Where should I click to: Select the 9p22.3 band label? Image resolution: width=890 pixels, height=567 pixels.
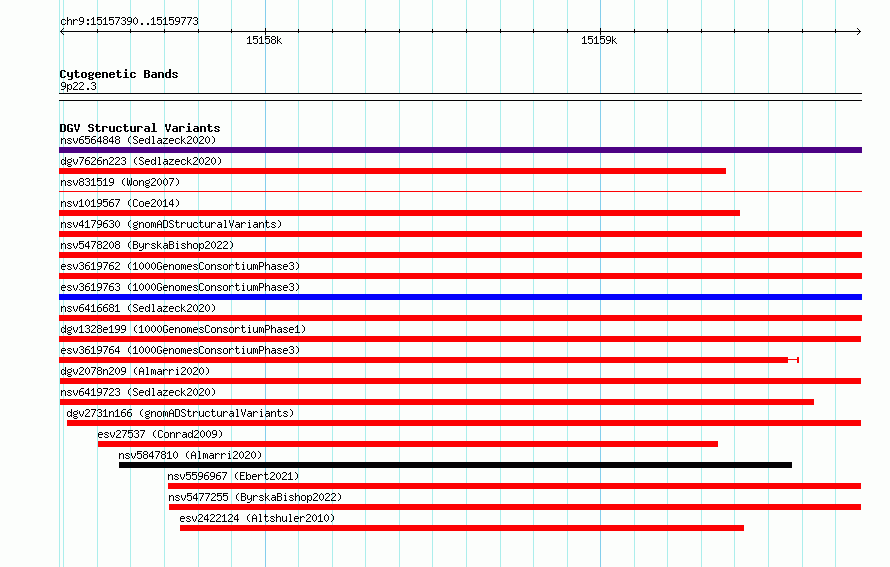(78, 86)
